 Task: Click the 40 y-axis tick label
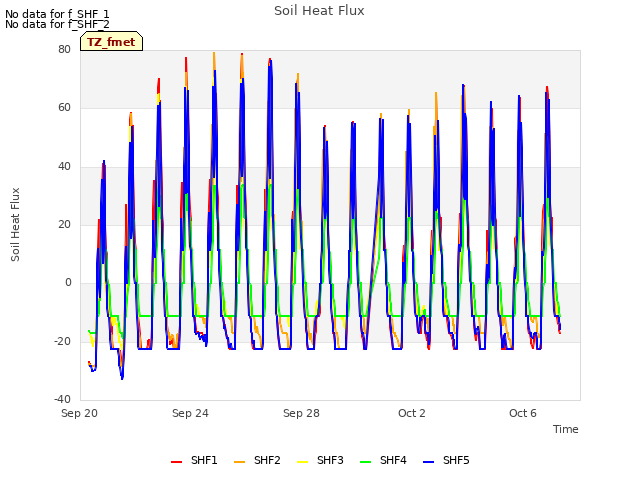pos(64,167)
